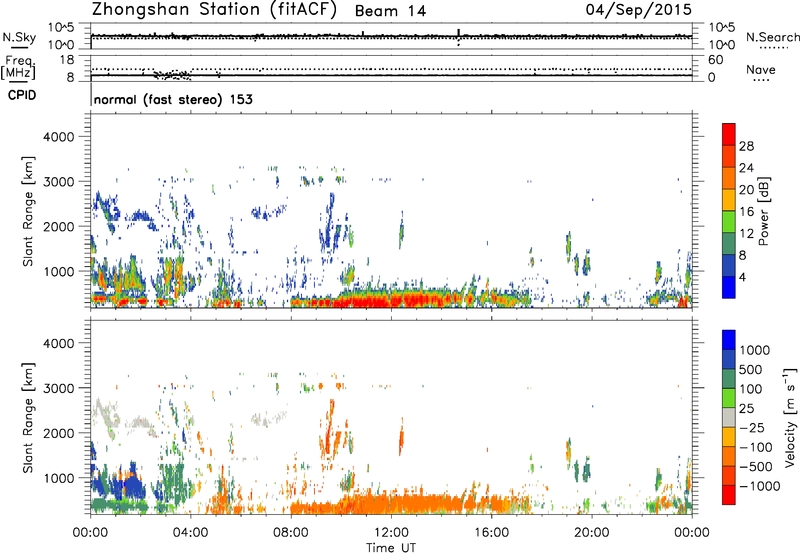Click the 'N.Sky' legend label
This screenshot has height=554, width=800.
(19, 37)
